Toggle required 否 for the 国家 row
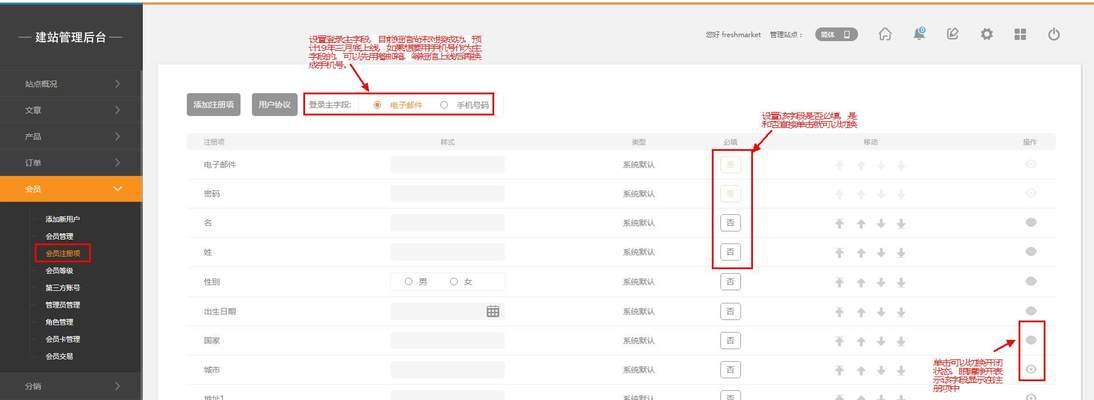Image resolution: width=1094 pixels, height=400 pixels. tap(730, 340)
